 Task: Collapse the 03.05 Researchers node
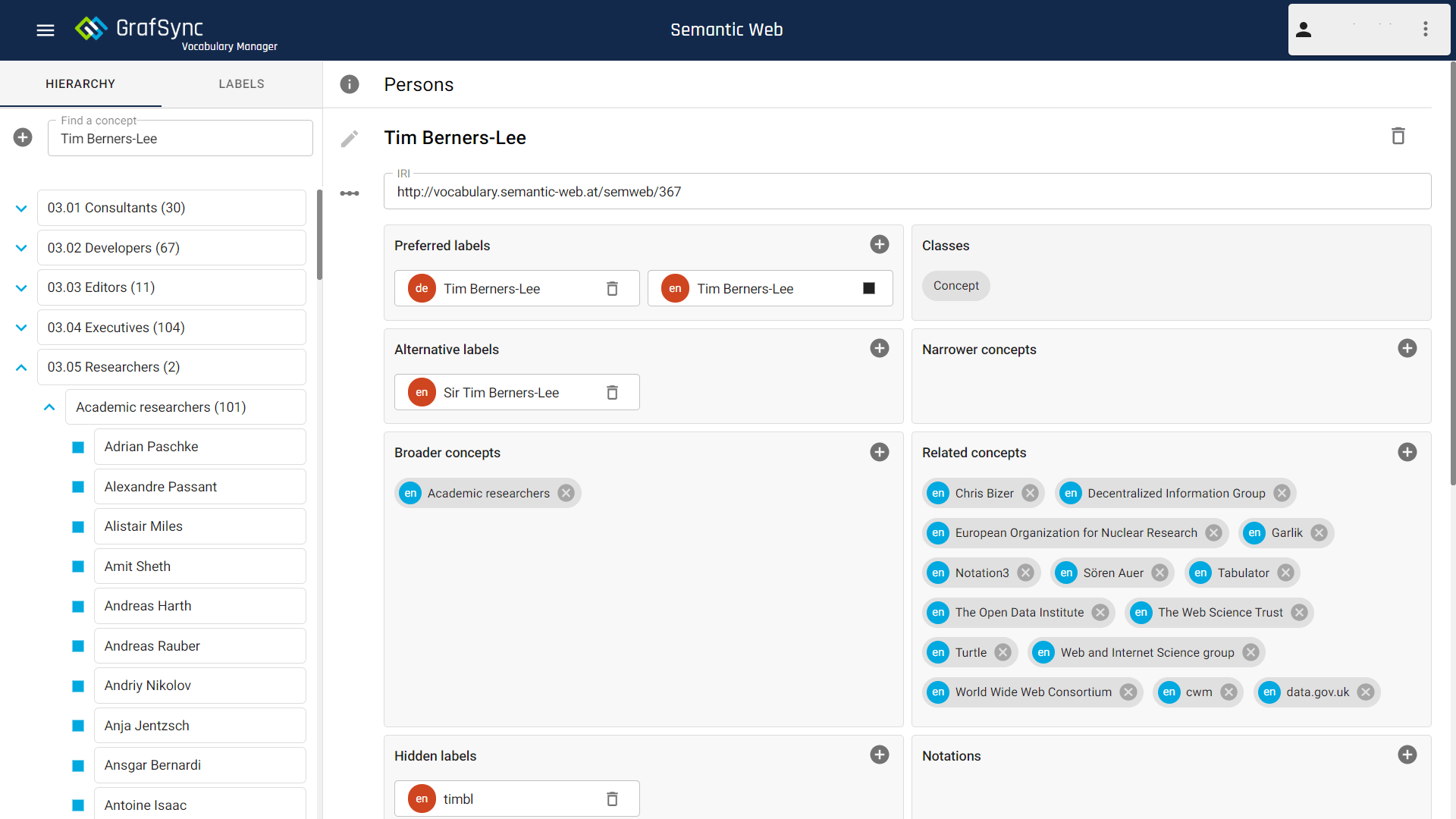point(21,368)
